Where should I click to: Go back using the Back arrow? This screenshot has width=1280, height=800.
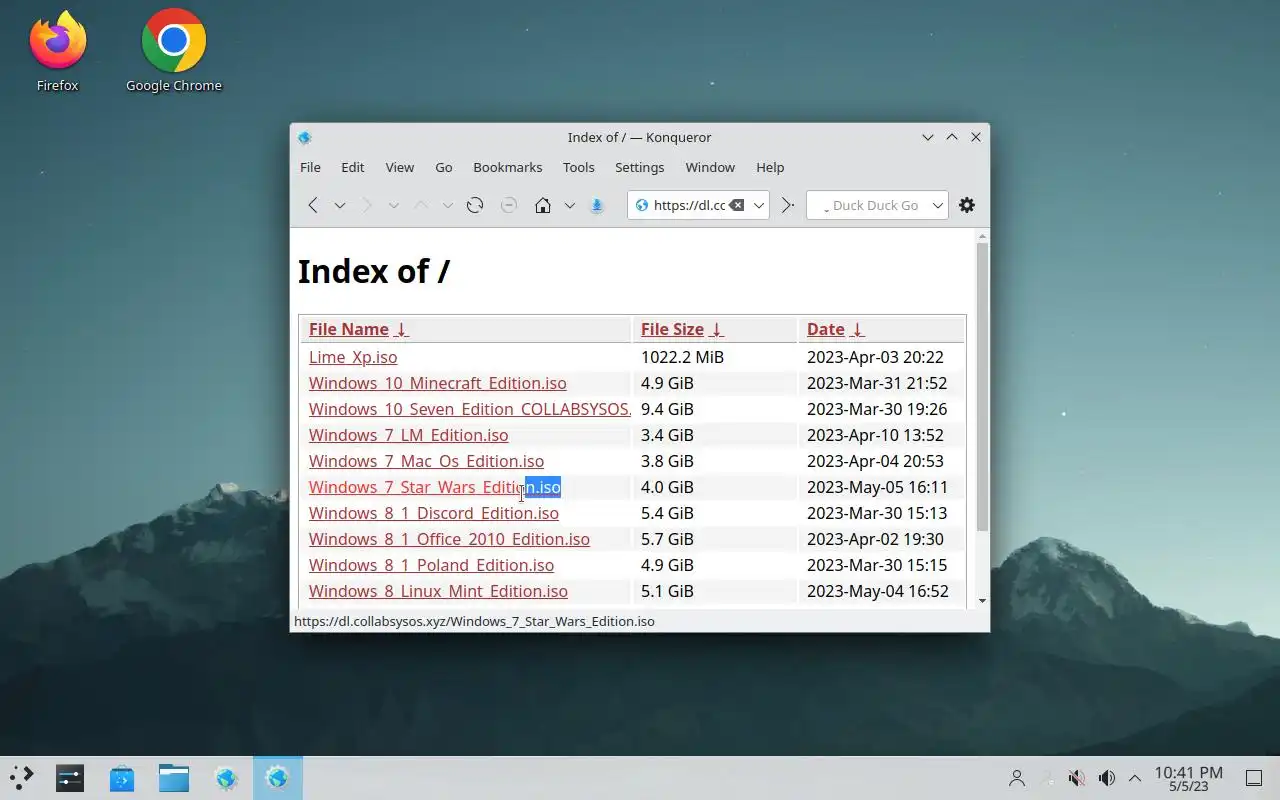(313, 205)
